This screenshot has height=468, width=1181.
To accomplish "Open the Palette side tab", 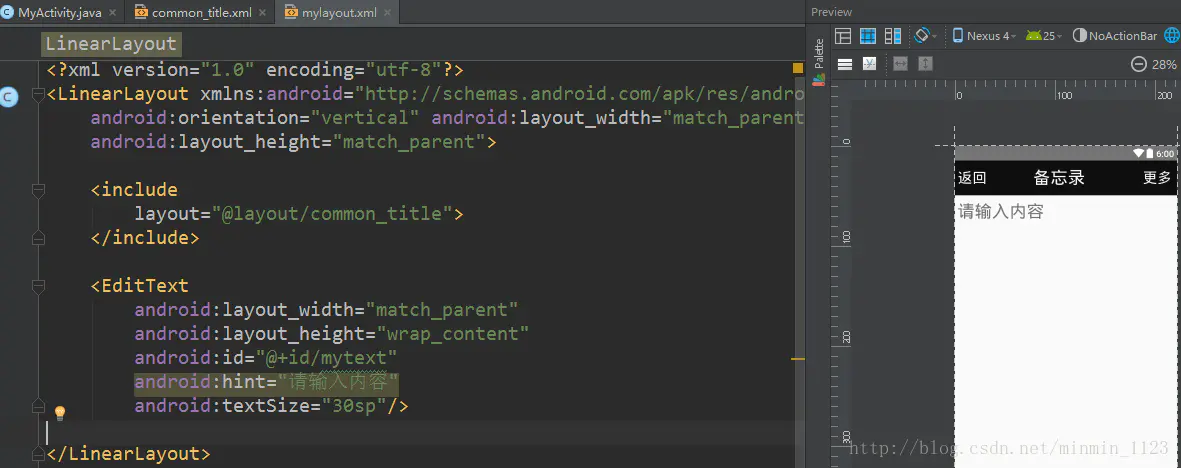I will (819, 54).
